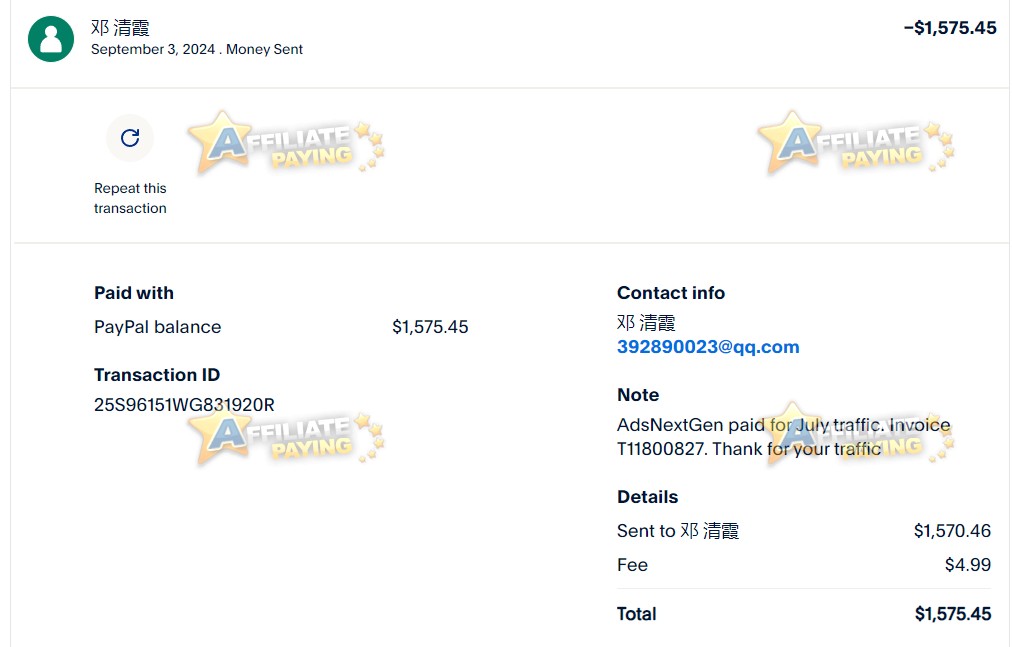Click the Contact info heading
The height and width of the screenshot is (647, 1012).
pyautogui.click(x=671, y=293)
